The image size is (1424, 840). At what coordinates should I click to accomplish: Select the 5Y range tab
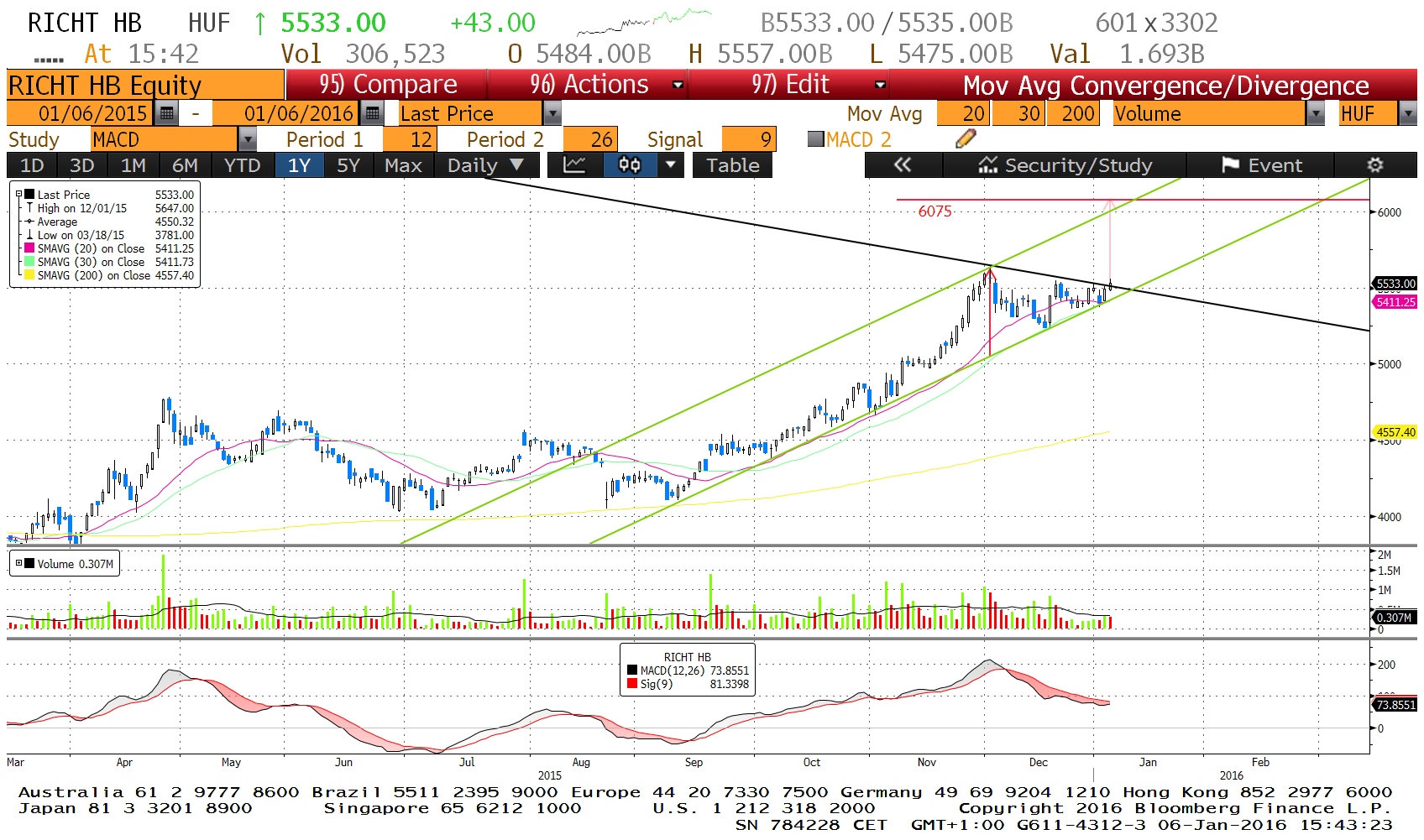click(x=348, y=165)
